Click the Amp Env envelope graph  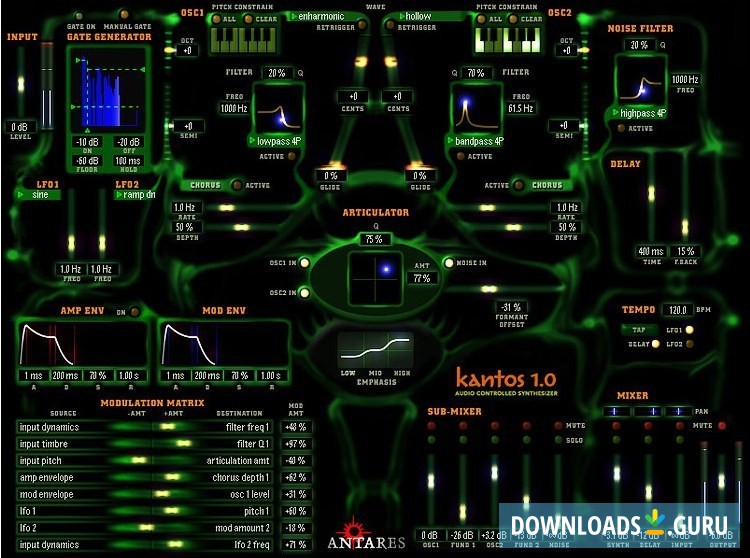coord(83,345)
